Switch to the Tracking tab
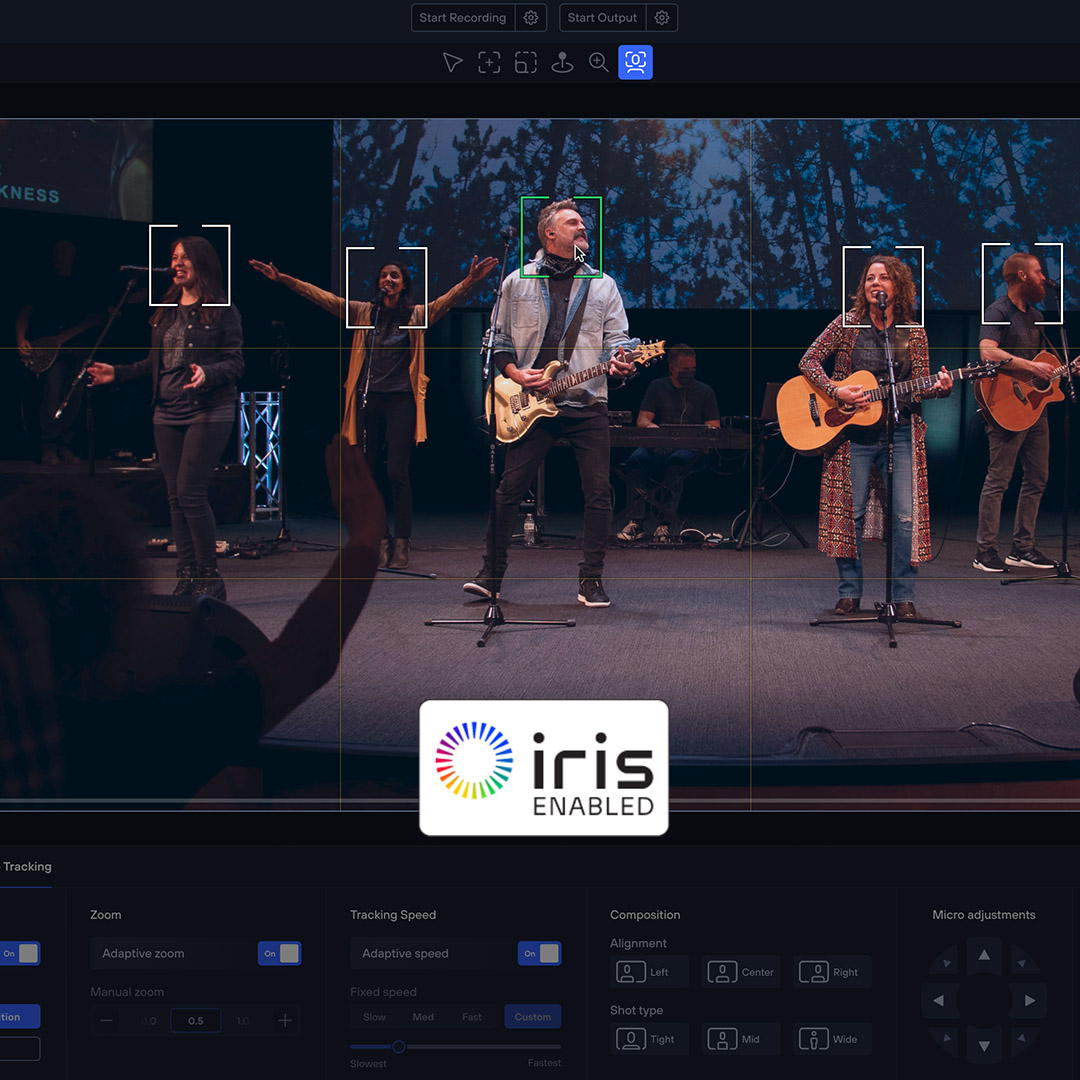 point(27,867)
